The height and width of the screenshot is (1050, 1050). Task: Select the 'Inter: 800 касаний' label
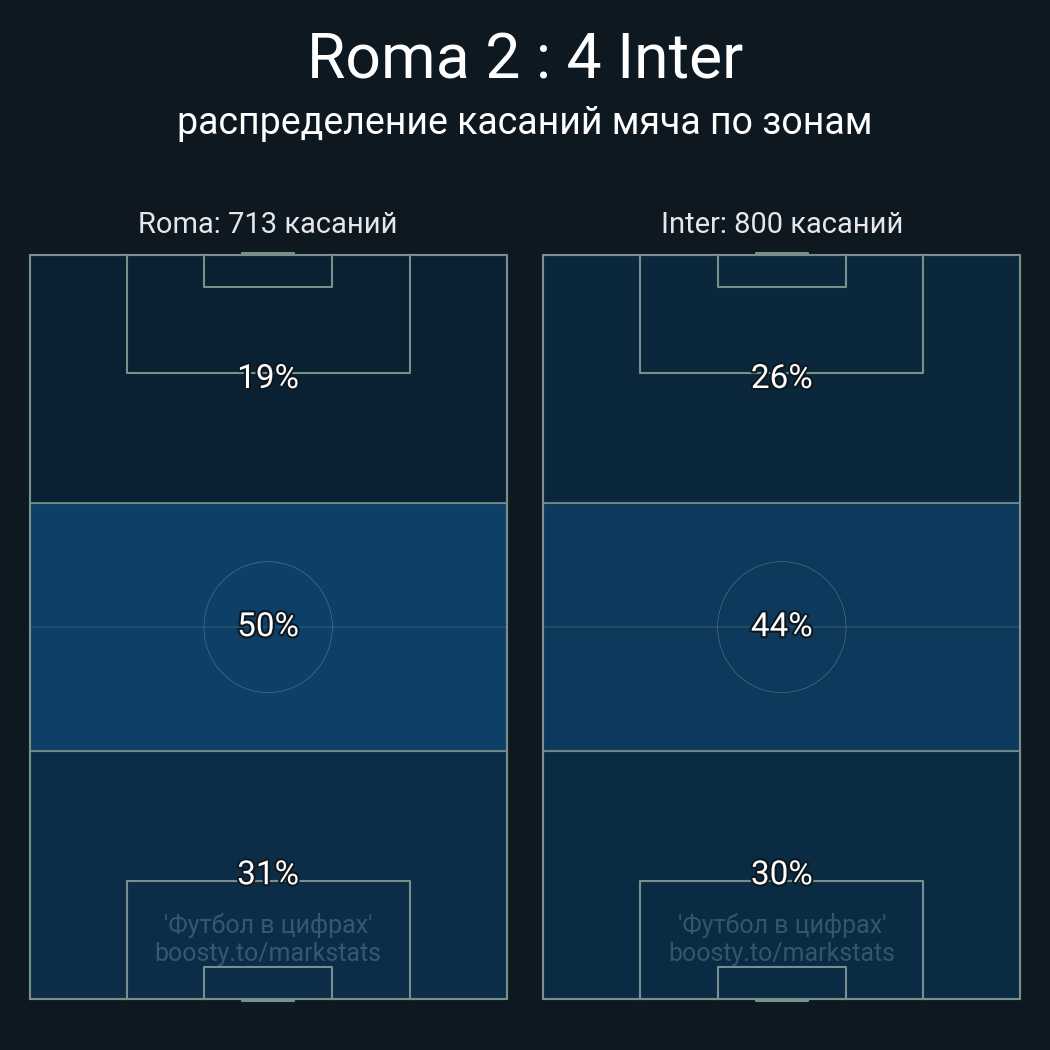[x=781, y=223]
